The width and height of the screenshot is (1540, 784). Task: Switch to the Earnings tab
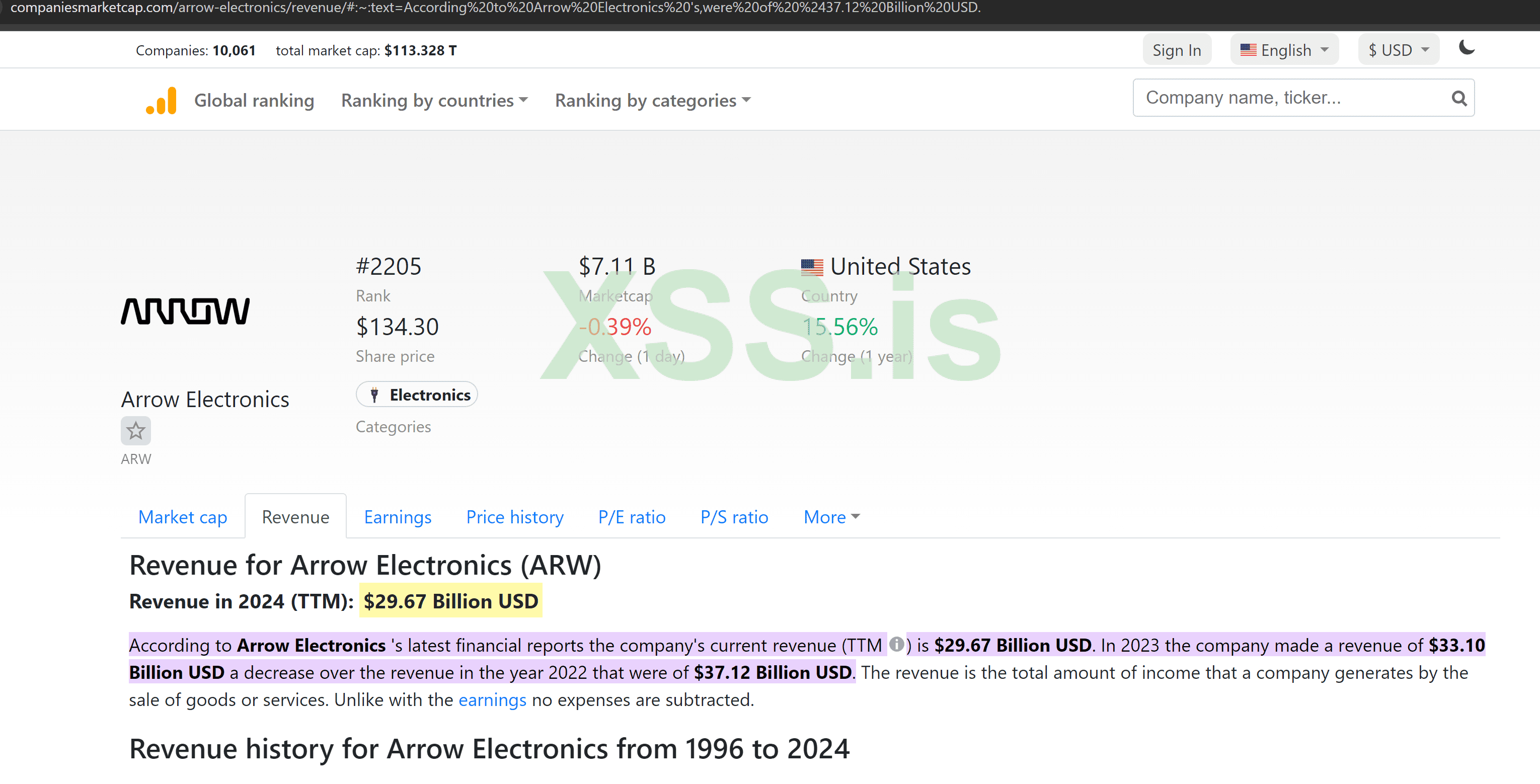[398, 517]
